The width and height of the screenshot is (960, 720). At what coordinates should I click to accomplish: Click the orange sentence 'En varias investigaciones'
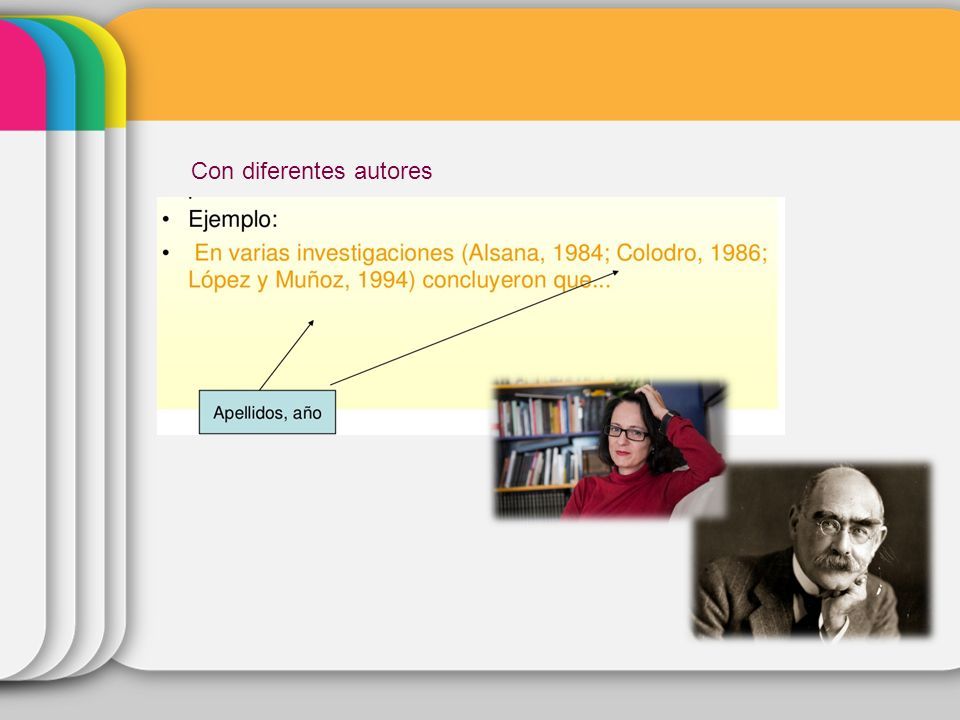(324, 252)
